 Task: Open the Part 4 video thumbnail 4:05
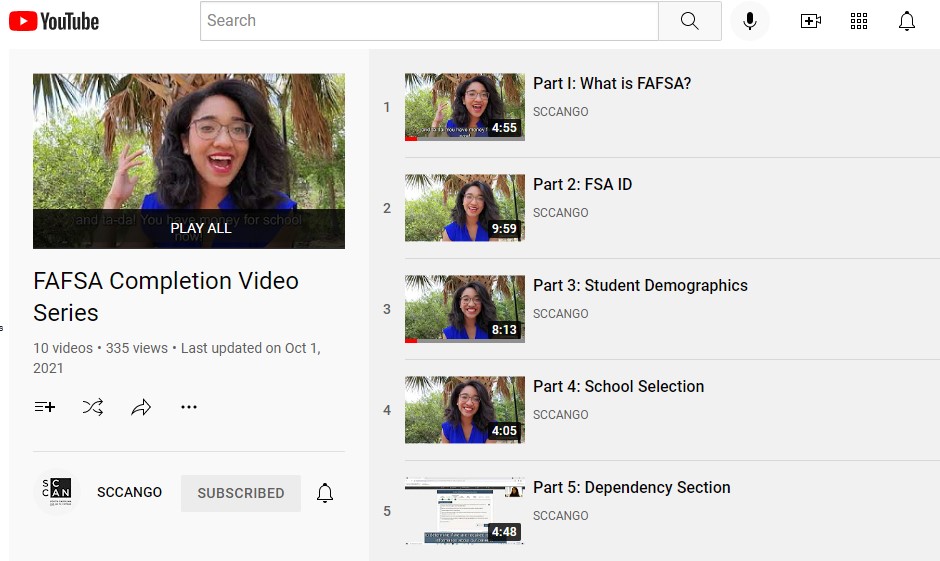coord(465,410)
